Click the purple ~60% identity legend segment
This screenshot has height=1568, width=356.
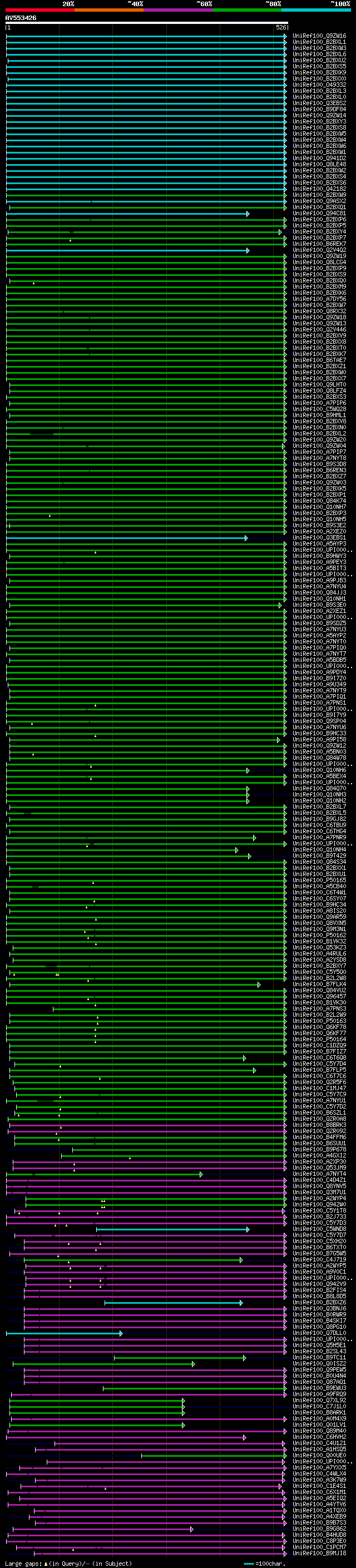[x=177, y=10]
